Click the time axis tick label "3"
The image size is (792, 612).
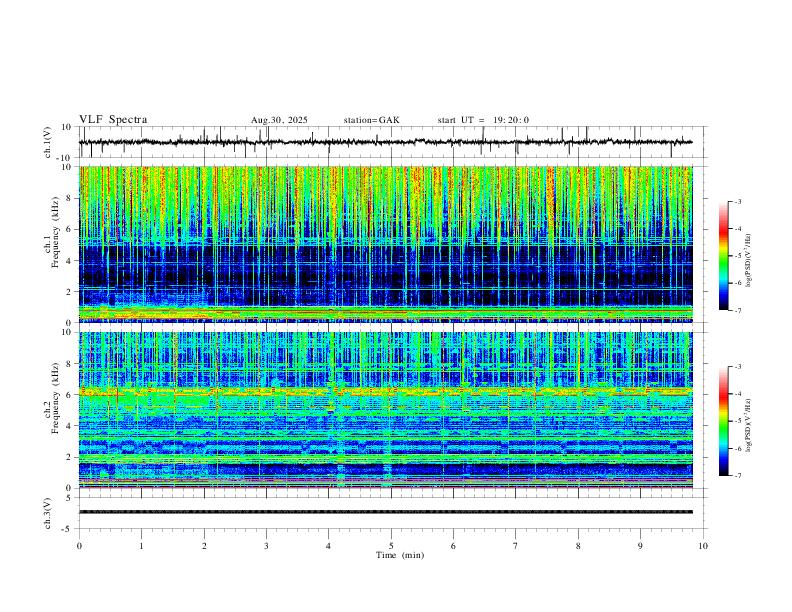[x=266, y=546]
